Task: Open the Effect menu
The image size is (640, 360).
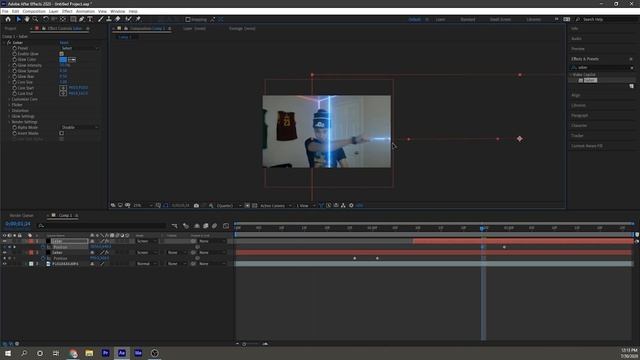Action: tap(67, 11)
